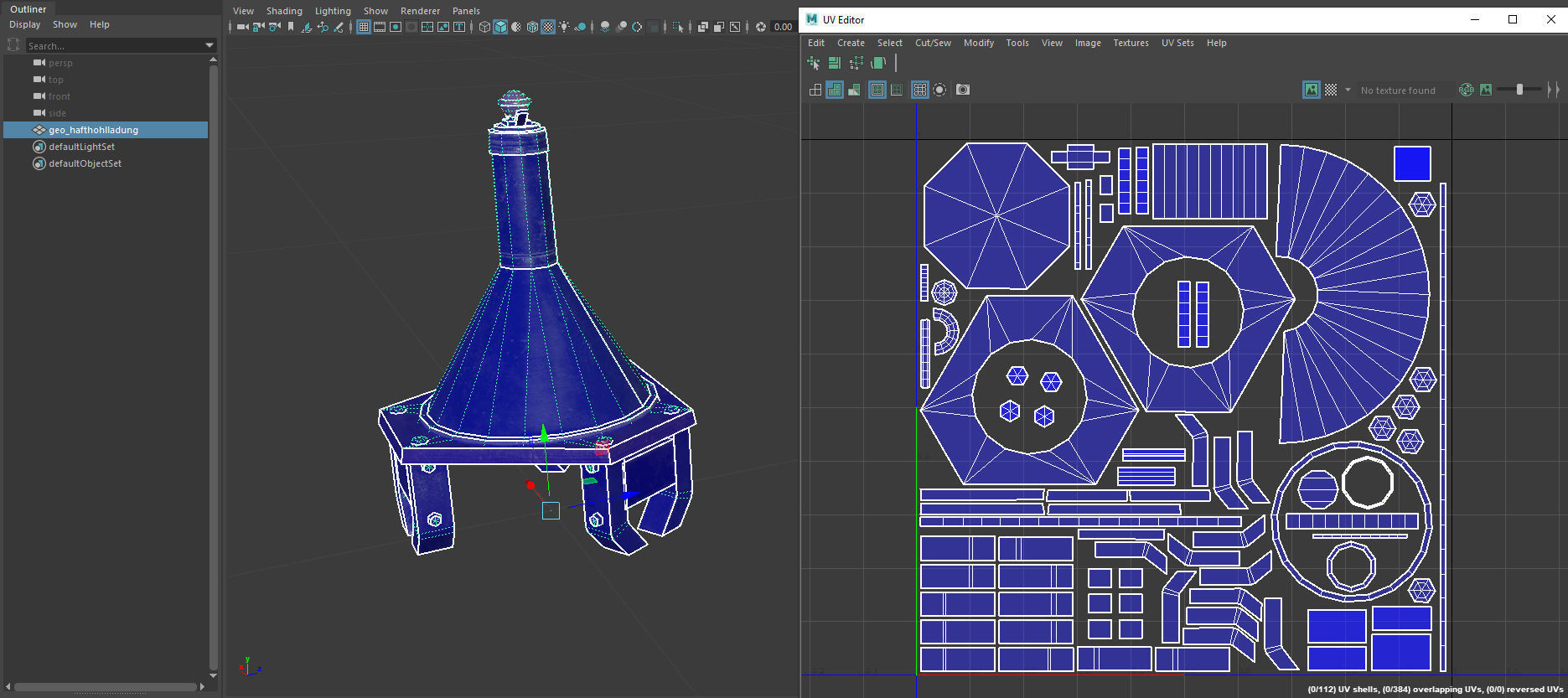Click the Lock Camera icon
Viewport: 1568px width, 698px height.
(x=258, y=27)
